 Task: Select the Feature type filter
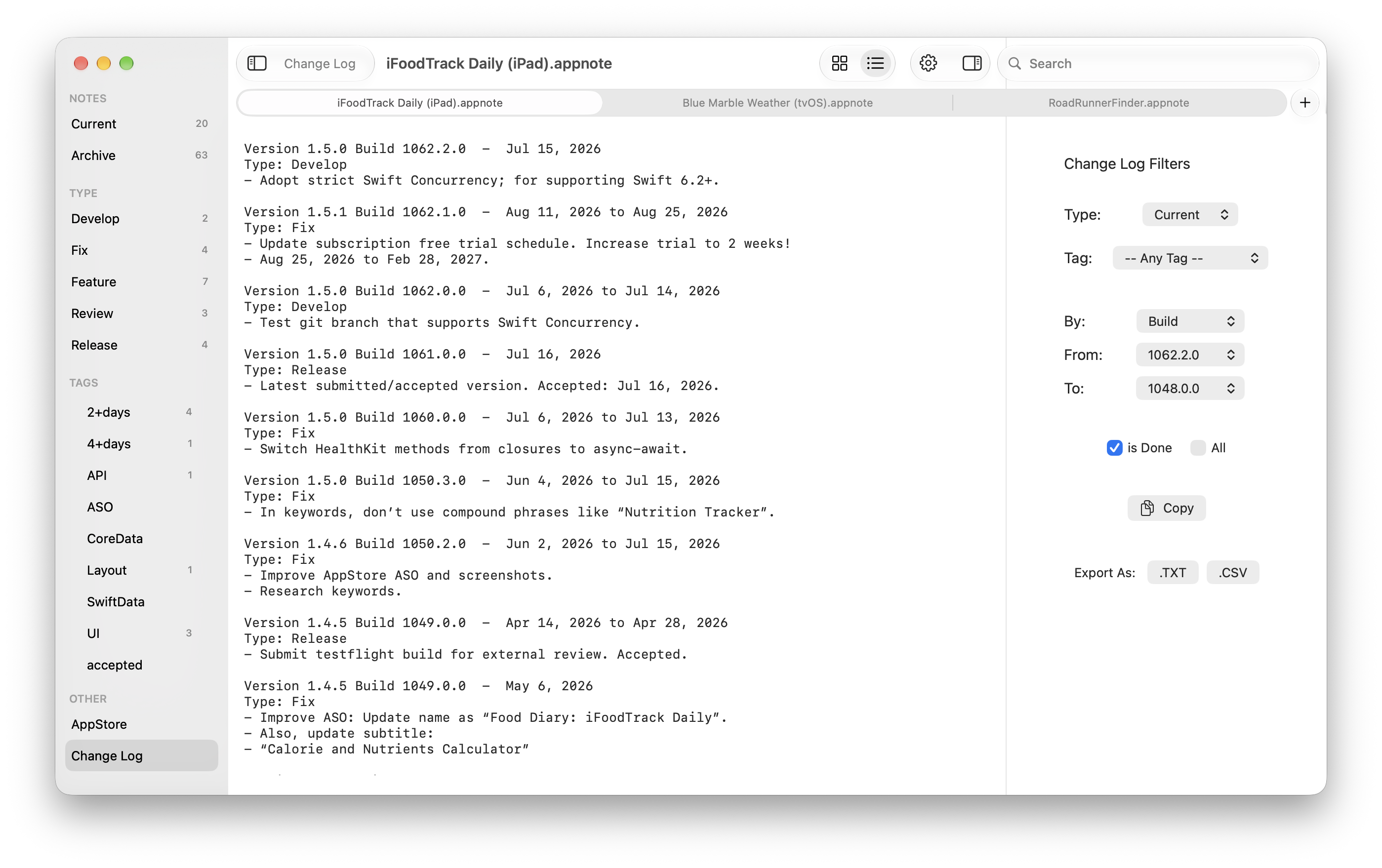(141, 282)
